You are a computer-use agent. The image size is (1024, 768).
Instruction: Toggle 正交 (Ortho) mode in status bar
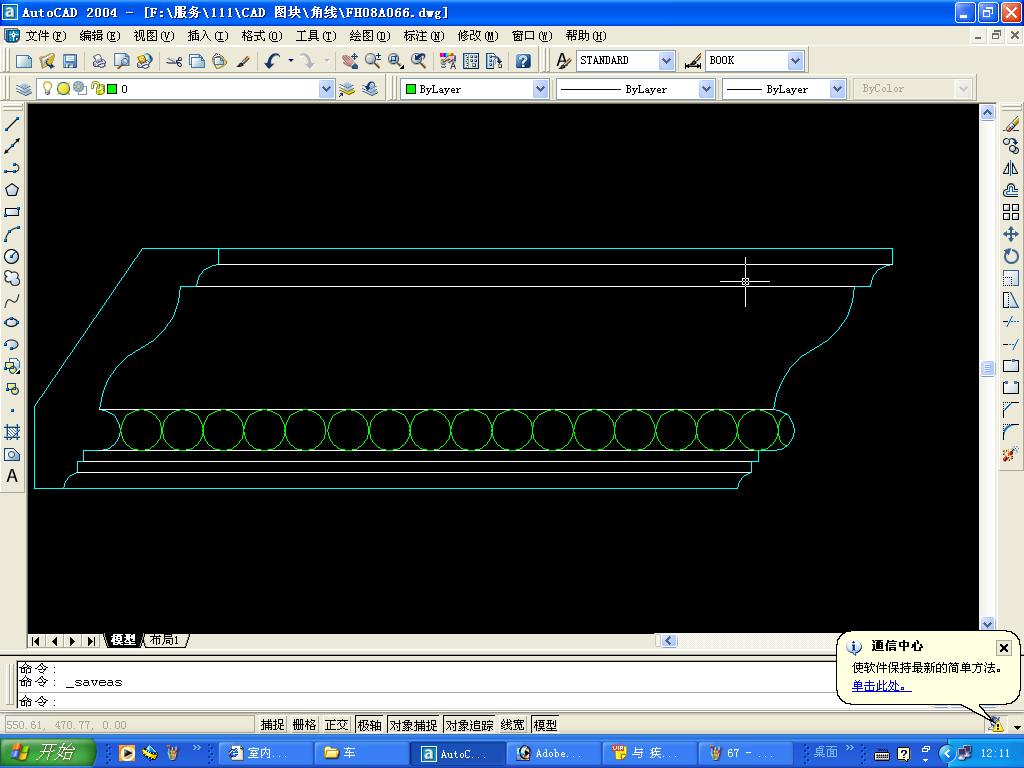point(337,725)
